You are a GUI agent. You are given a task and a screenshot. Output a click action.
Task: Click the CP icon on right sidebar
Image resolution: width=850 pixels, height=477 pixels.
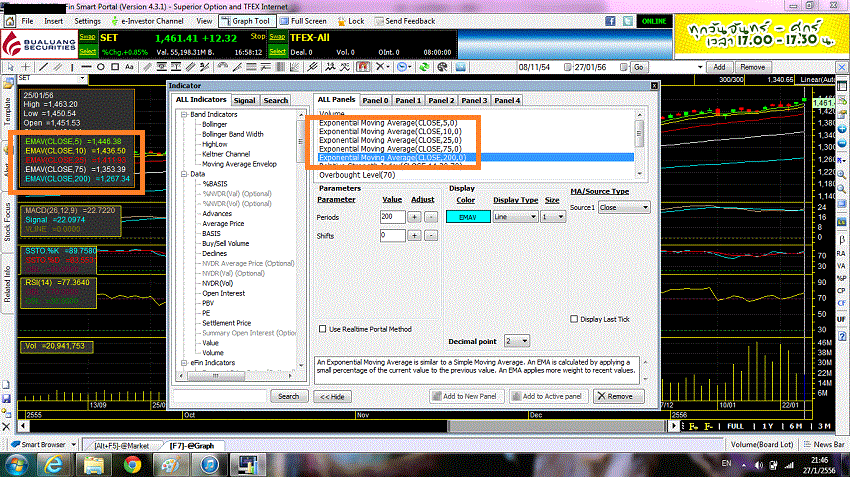click(x=842, y=291)
